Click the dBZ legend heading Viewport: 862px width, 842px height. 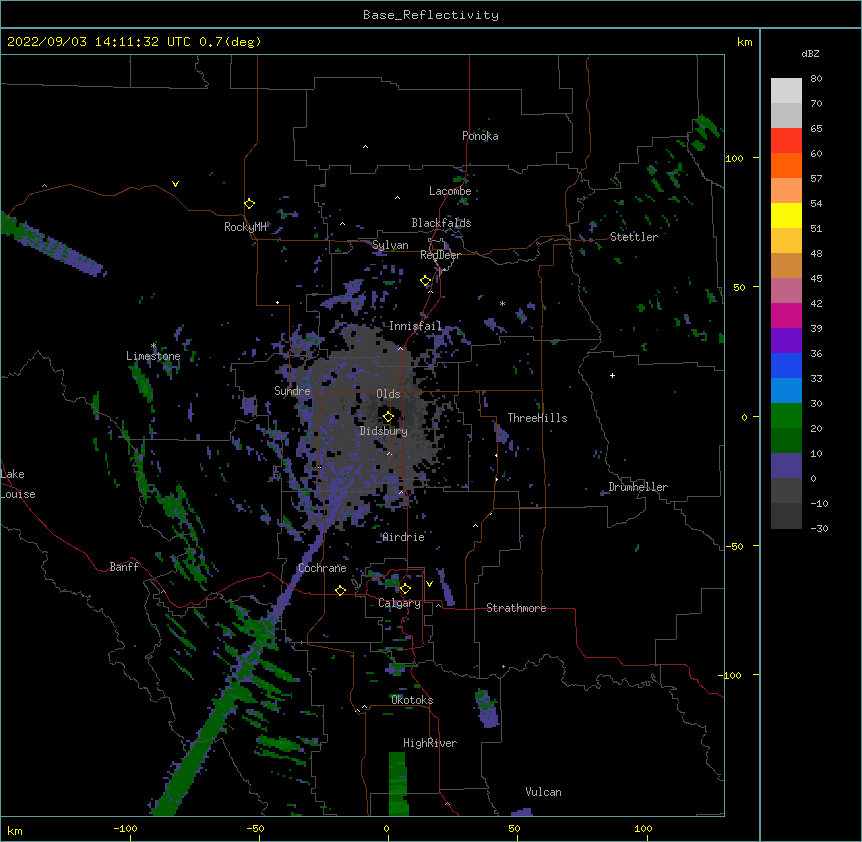pos(810,54)
